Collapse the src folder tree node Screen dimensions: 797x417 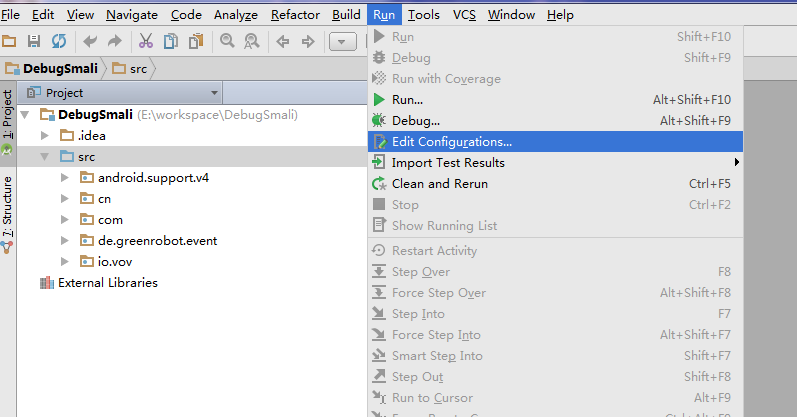(x=44, y=157)
